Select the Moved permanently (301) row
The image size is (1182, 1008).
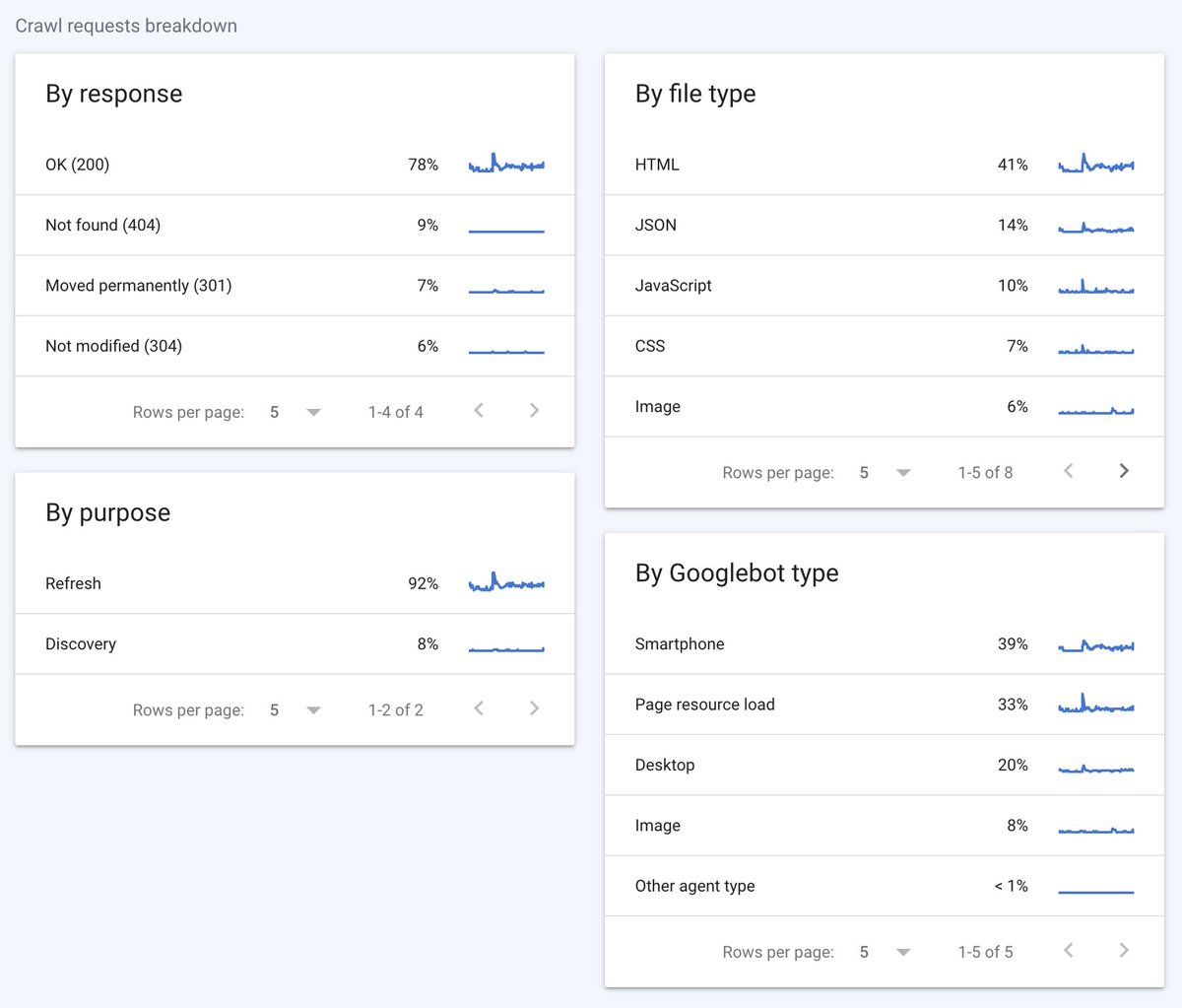(x=295, y=286)
